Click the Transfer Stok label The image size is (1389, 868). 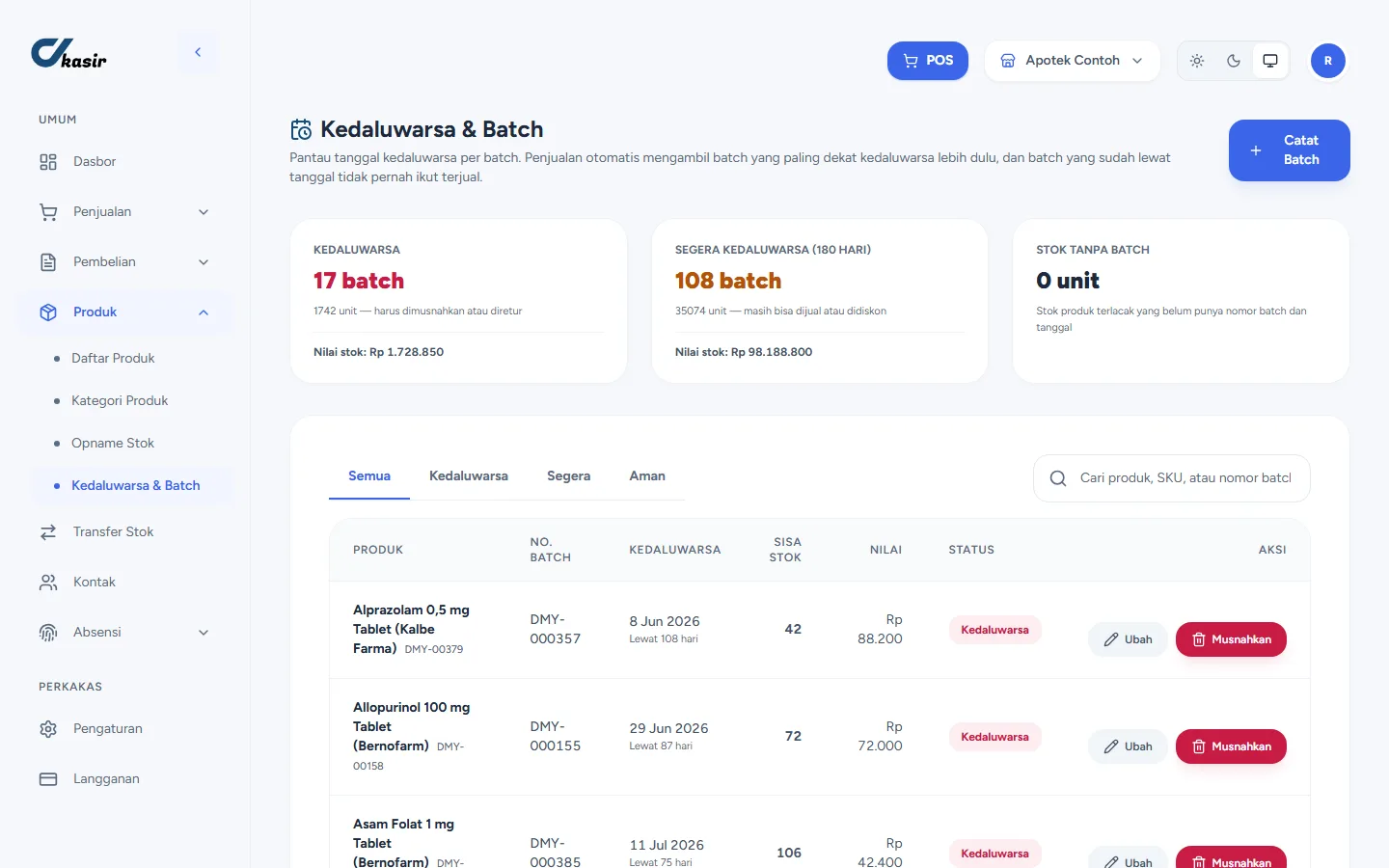pos(114,532)
